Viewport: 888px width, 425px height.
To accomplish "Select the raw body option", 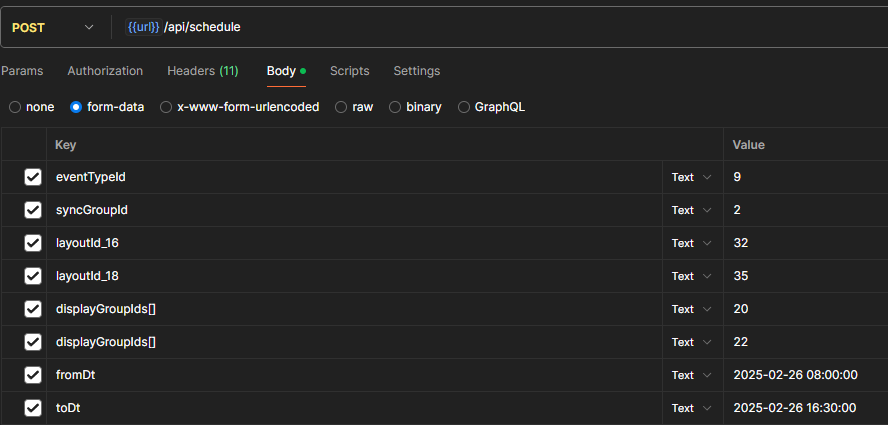I will [x=341, y=107].
